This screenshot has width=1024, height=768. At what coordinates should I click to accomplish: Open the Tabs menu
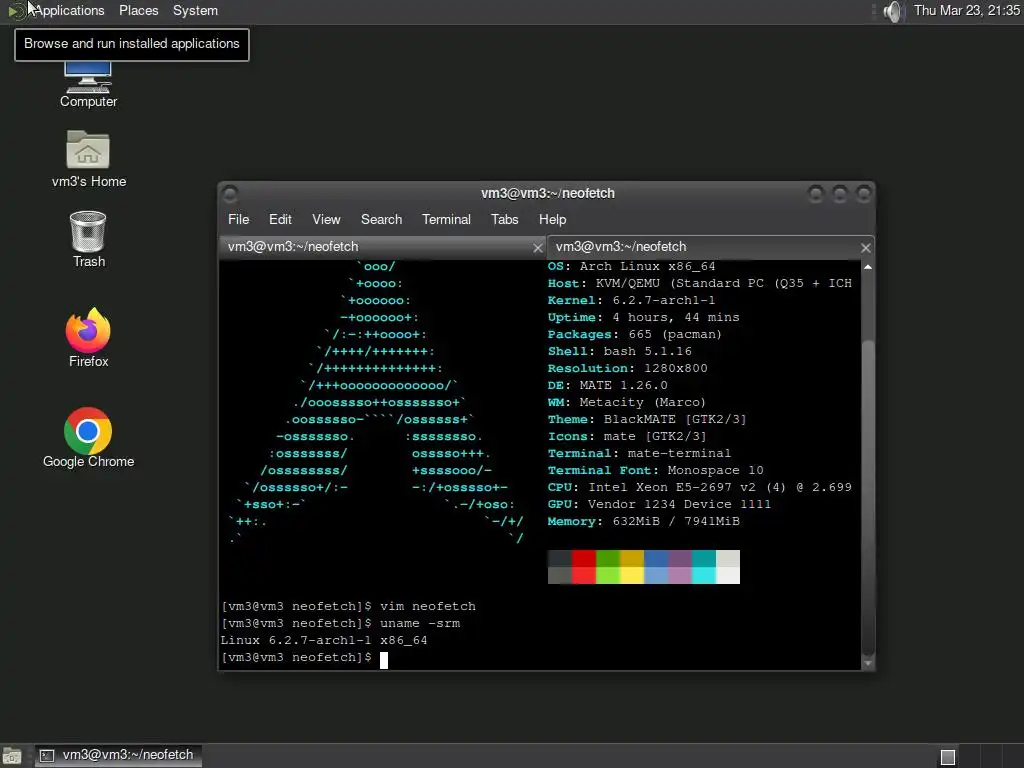tap(505, 219)
